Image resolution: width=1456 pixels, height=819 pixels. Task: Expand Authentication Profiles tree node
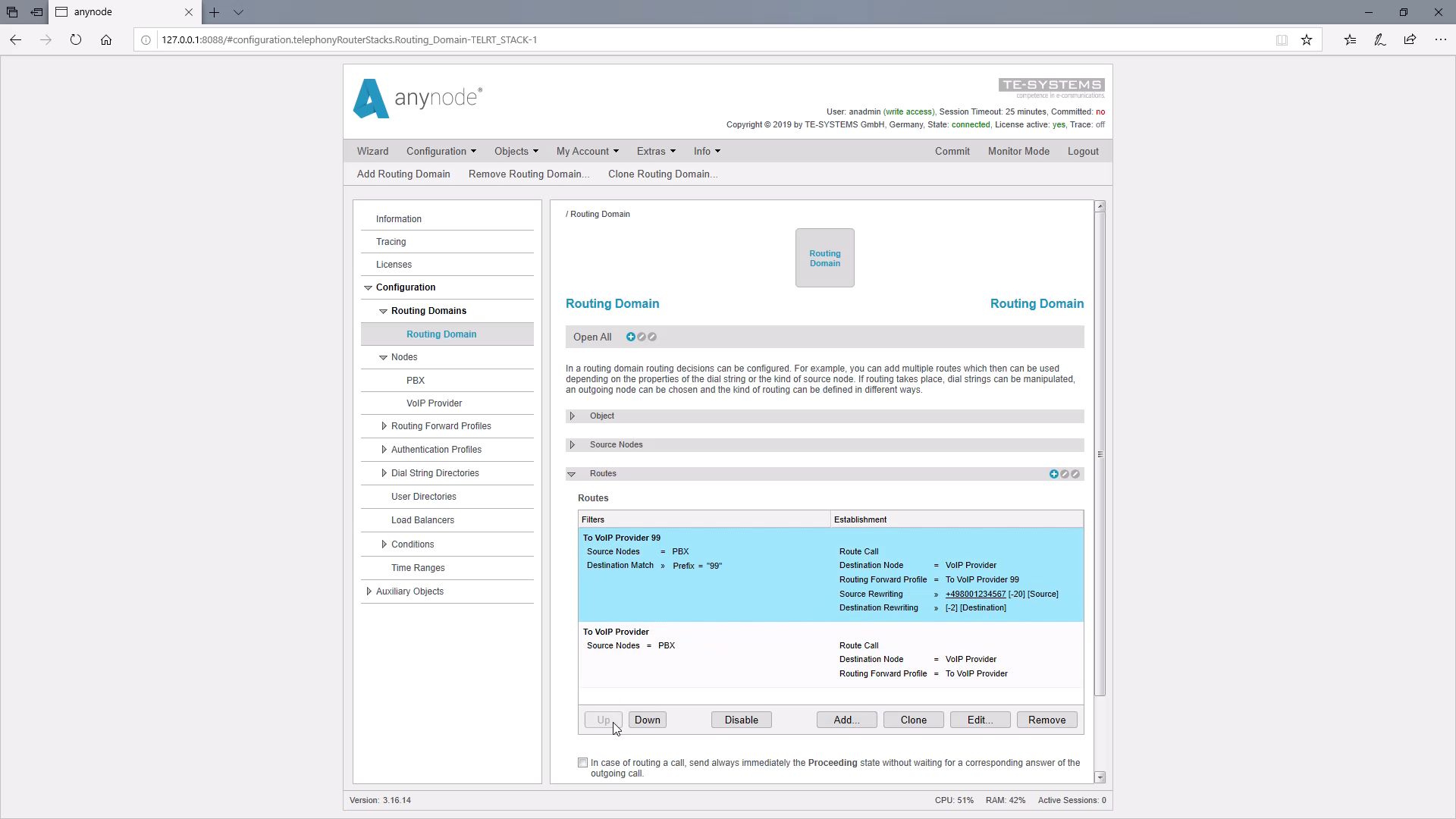[384, 450]
